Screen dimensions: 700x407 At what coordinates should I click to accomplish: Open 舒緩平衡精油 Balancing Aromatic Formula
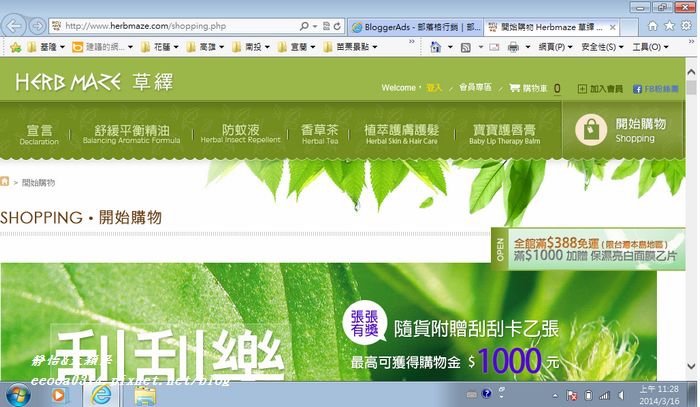(x=132, y=134)
